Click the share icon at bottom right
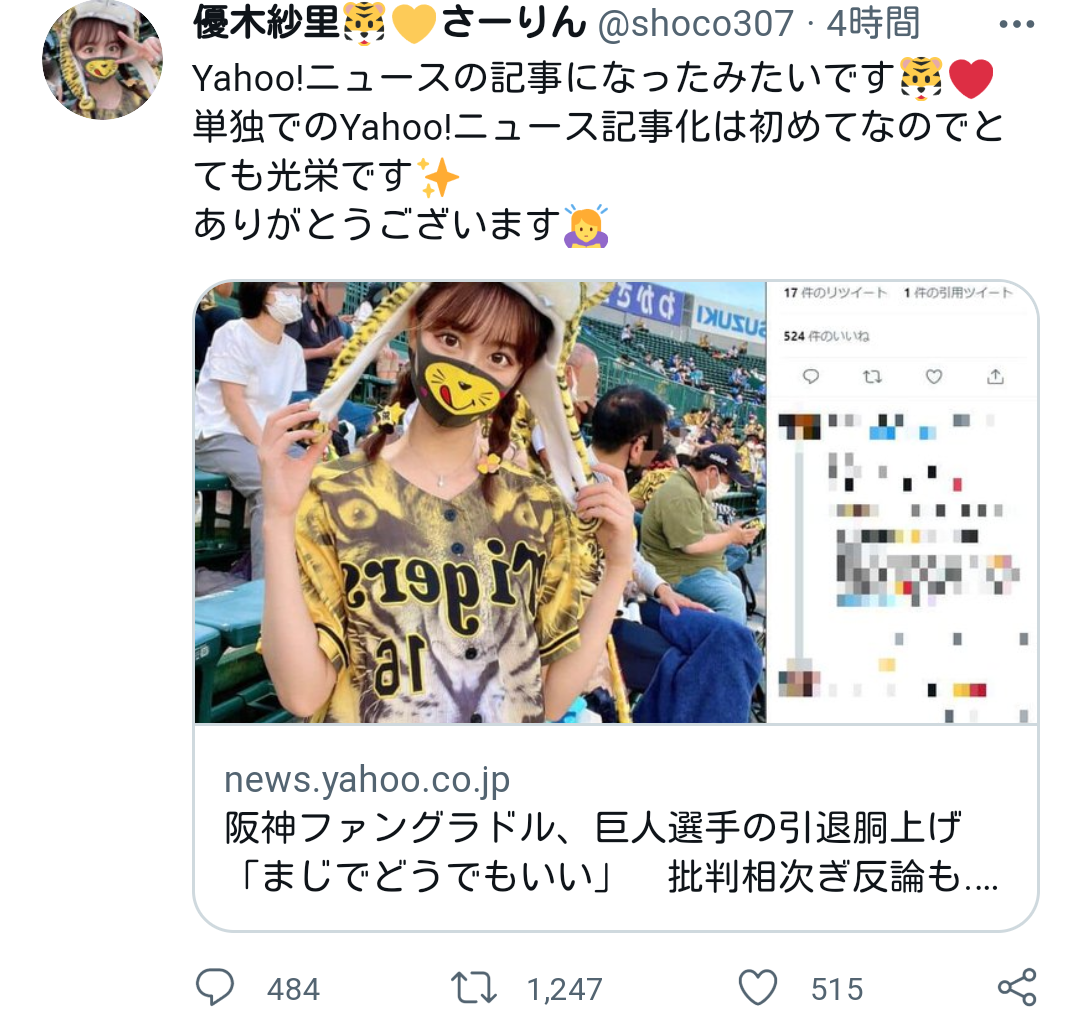 [x=1017, y=987]
